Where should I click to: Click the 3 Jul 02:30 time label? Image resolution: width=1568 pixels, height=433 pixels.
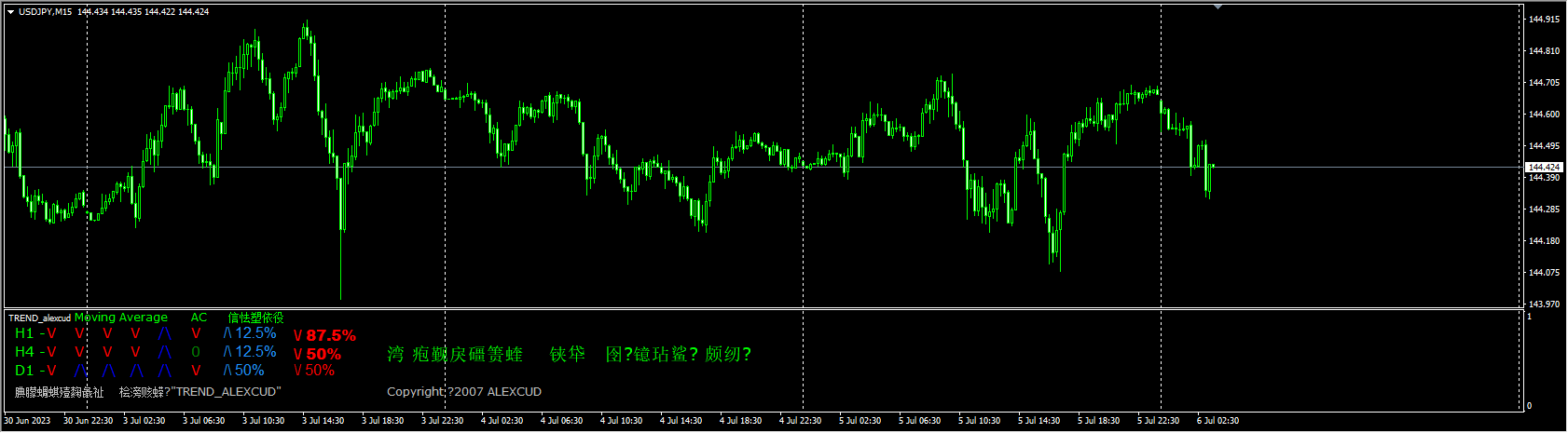[144, 421]
